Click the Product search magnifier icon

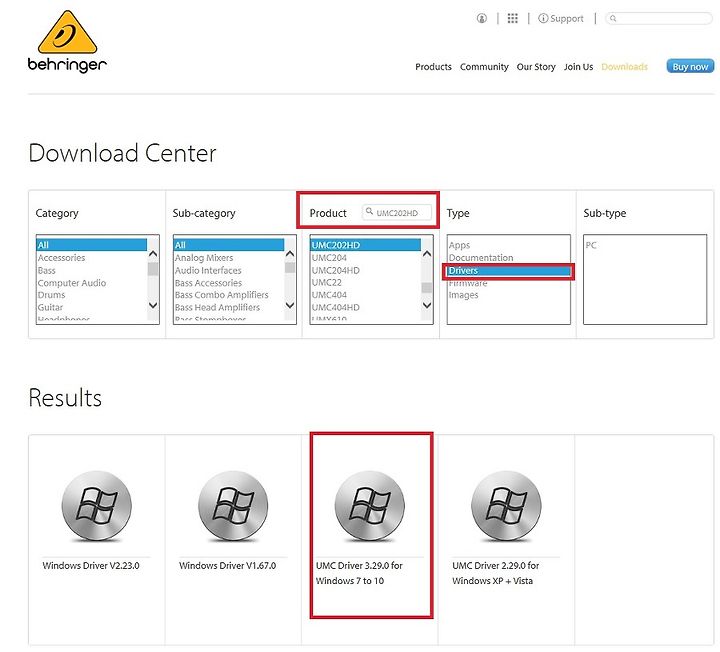(369, 212)
